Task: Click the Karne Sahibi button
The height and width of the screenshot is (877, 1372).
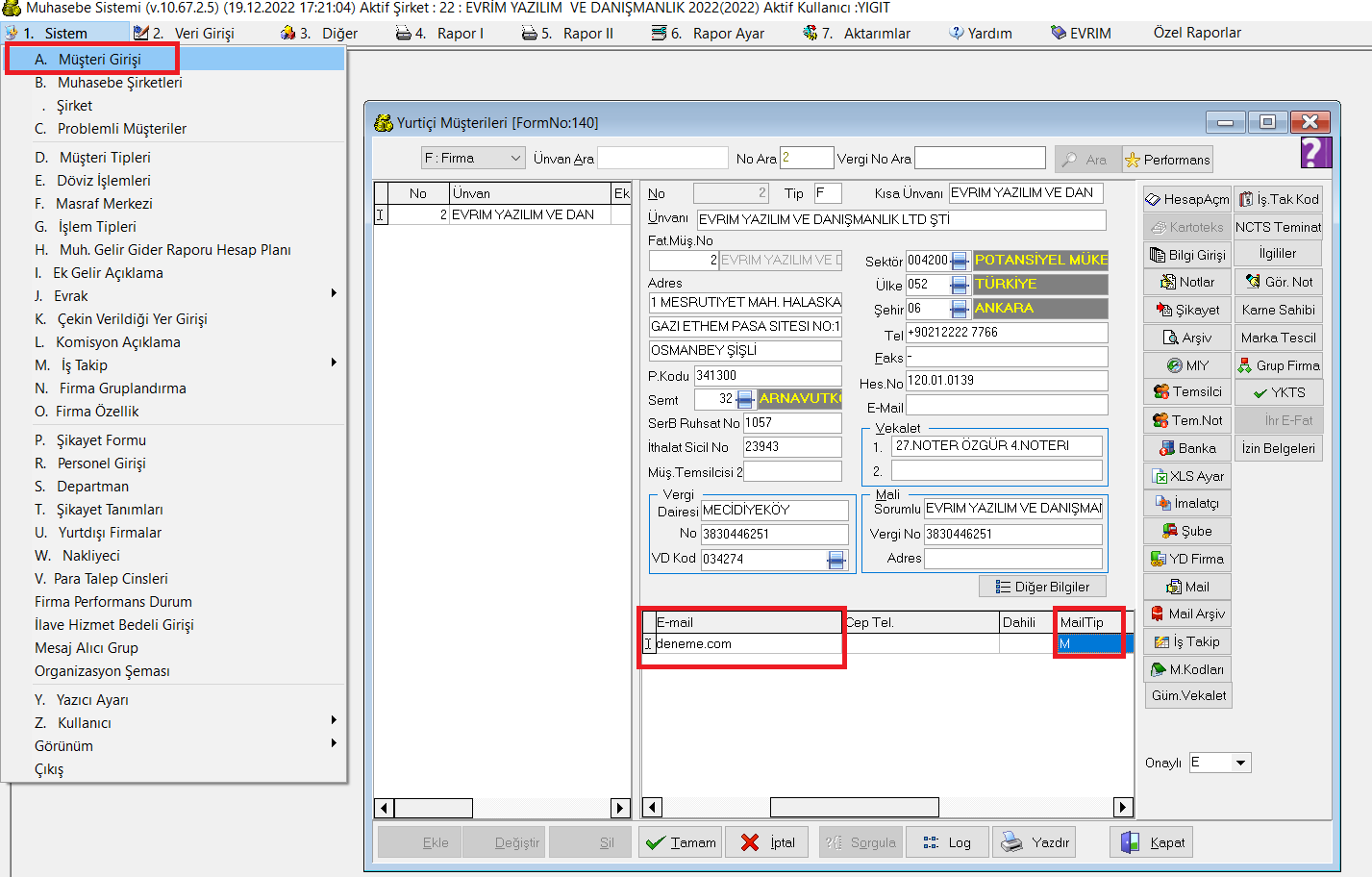Action: coord(1278,310)
